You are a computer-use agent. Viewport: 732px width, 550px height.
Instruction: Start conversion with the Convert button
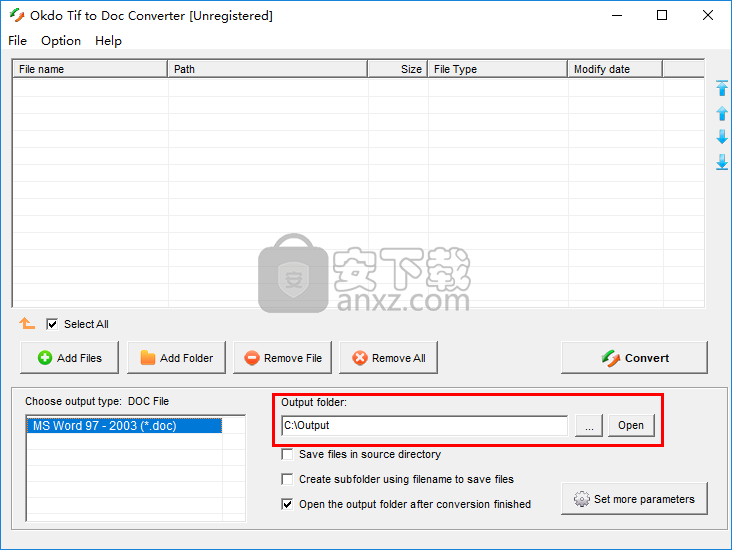(634, 358)
